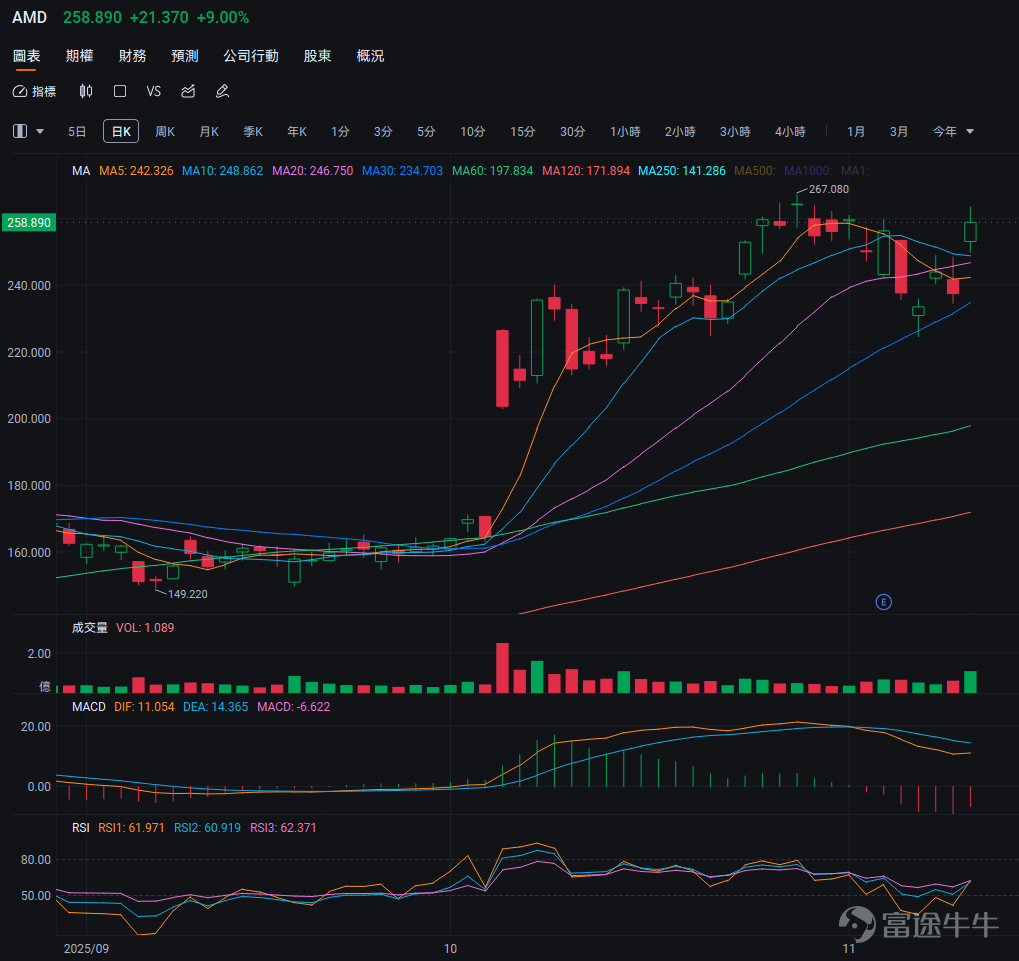The image size is (1019, 961).
Task: Click the square fullscreen frame icon
Action: (x=120, y=92)
